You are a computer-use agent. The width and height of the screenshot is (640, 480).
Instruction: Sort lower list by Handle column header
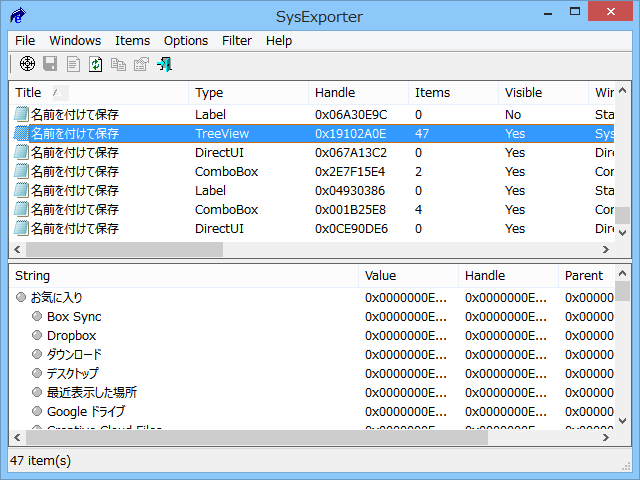[x=508, y=276]
